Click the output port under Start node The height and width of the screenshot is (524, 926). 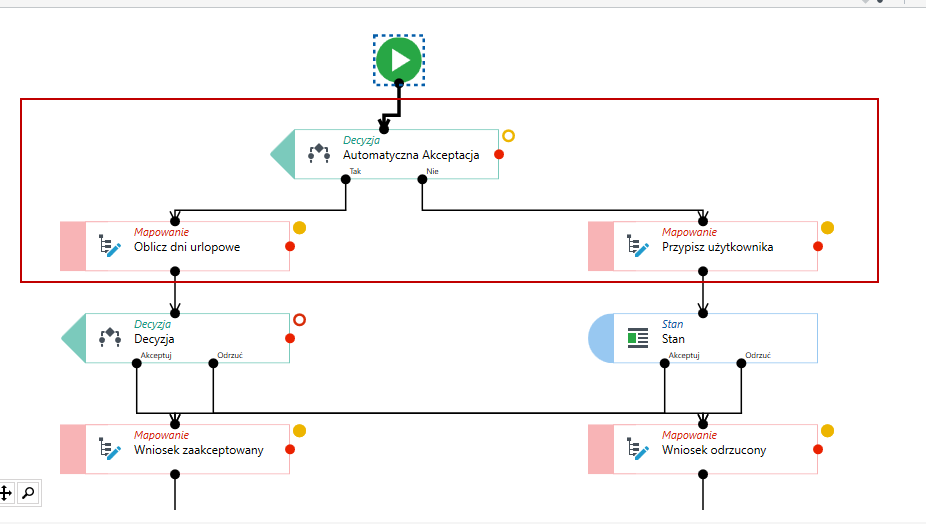click(x=399, y=83)
